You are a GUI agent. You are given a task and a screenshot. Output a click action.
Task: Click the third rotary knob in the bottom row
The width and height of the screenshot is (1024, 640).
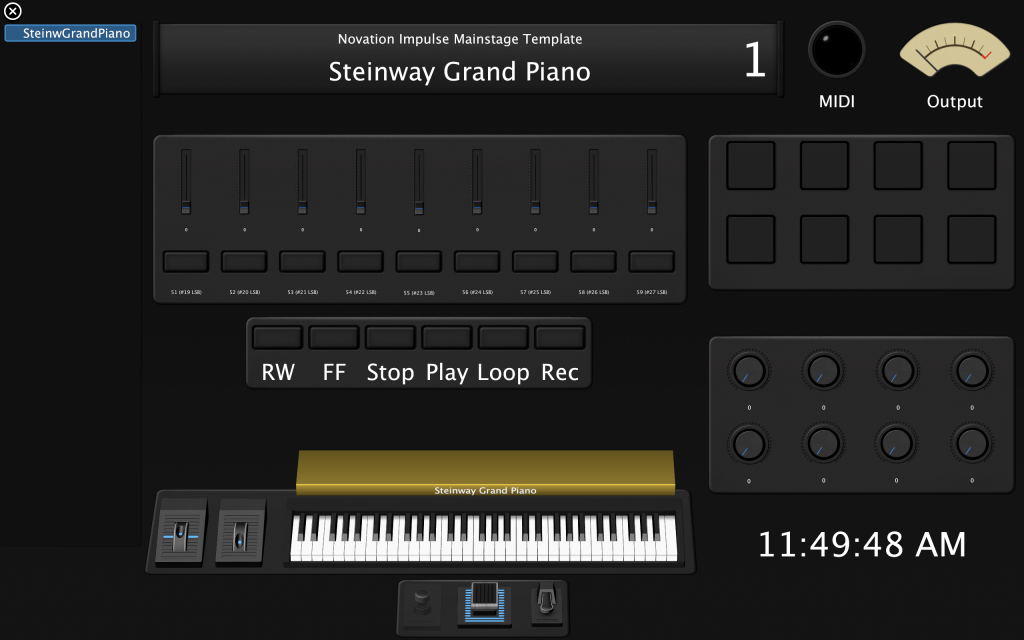(898, 444)
